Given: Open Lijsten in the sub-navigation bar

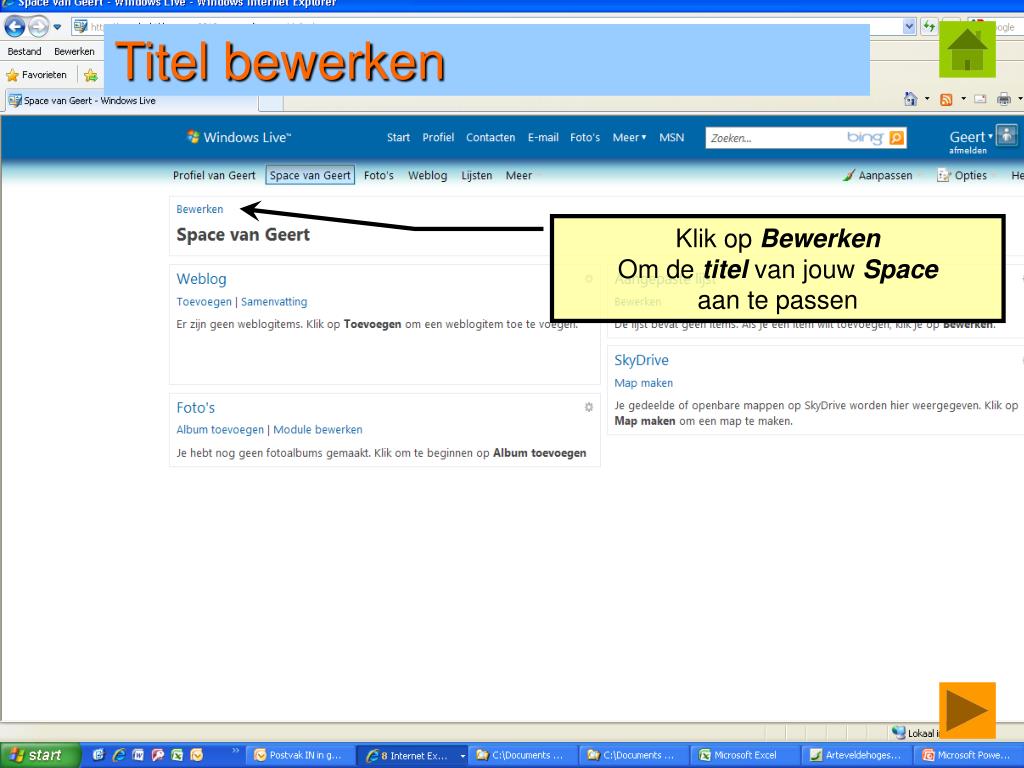Looking at the screenshot, I should pyautogui.click(x=477, y=176).
